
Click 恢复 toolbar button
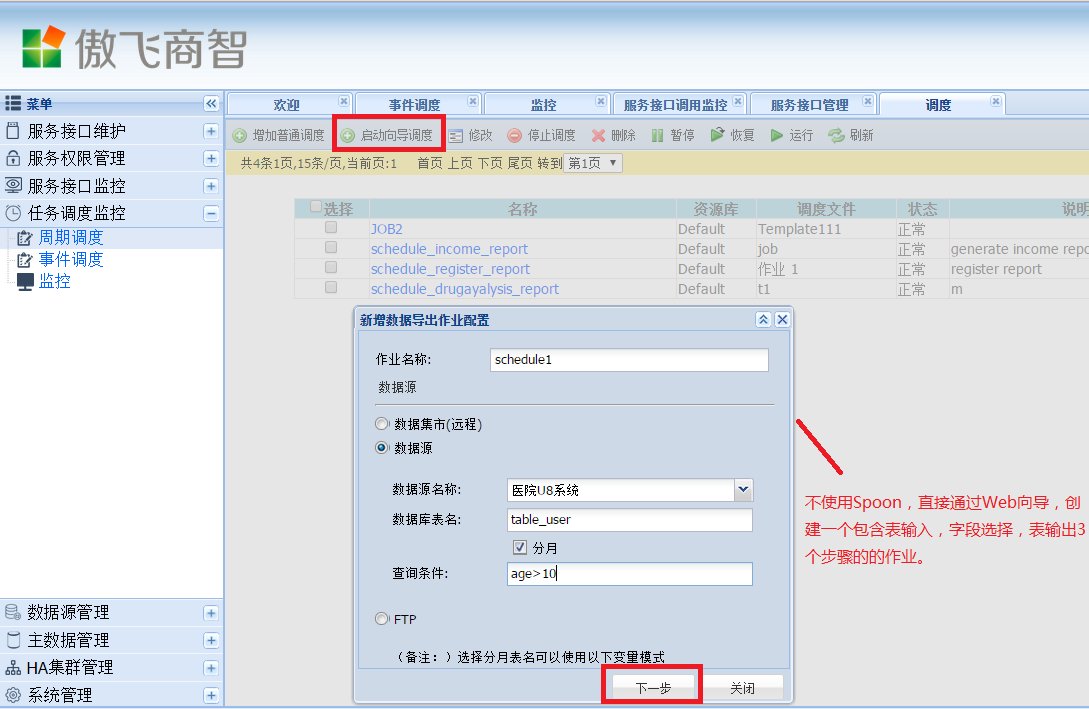tap(732, 135)
